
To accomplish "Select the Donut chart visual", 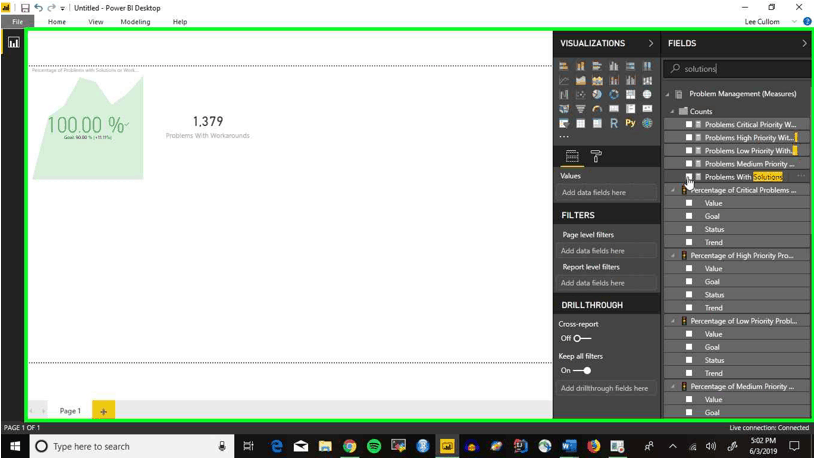I will click(614, 95).
